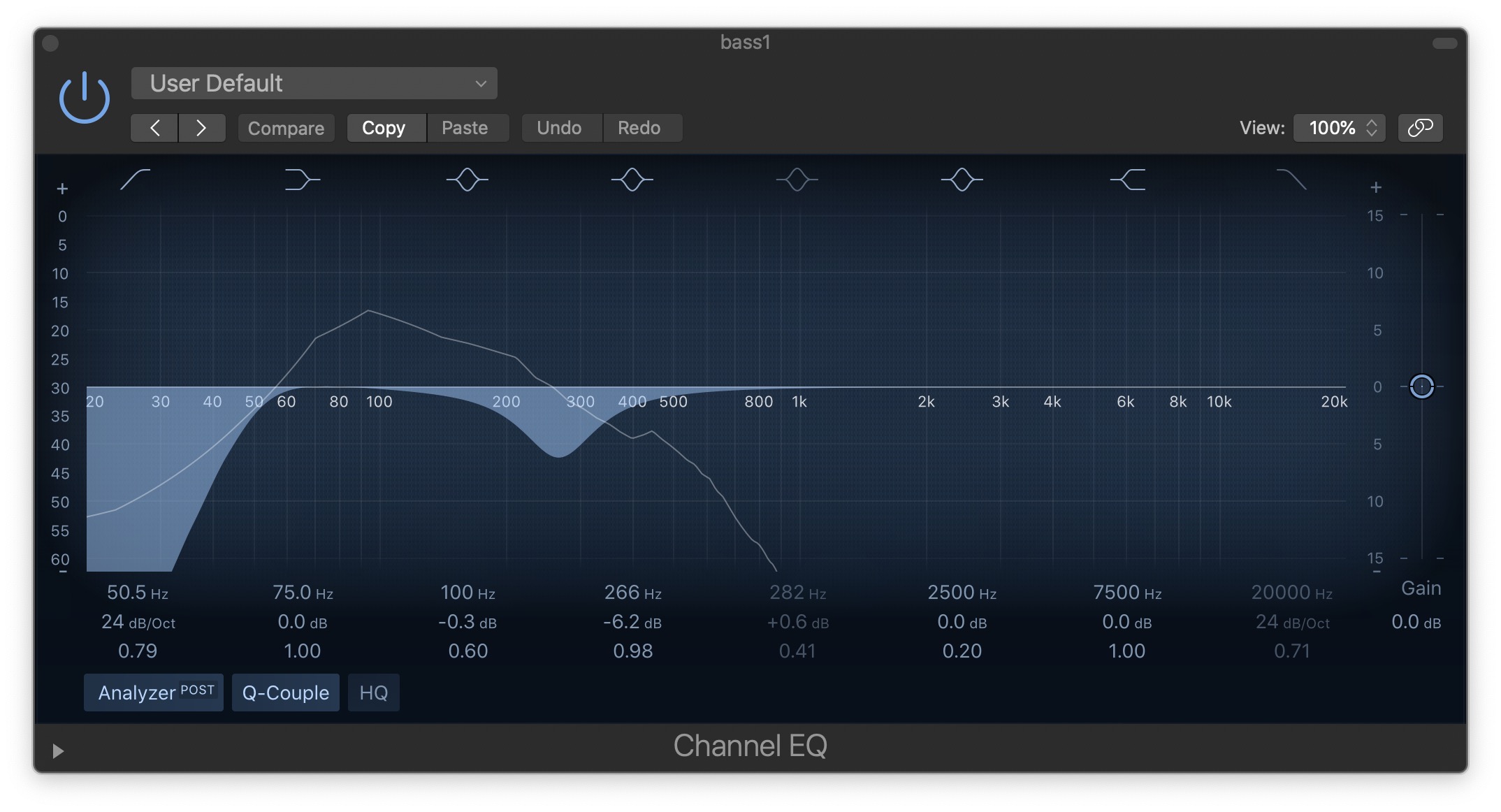Toggle the 100 Hz parametric band icon

[x=467, y=180]
